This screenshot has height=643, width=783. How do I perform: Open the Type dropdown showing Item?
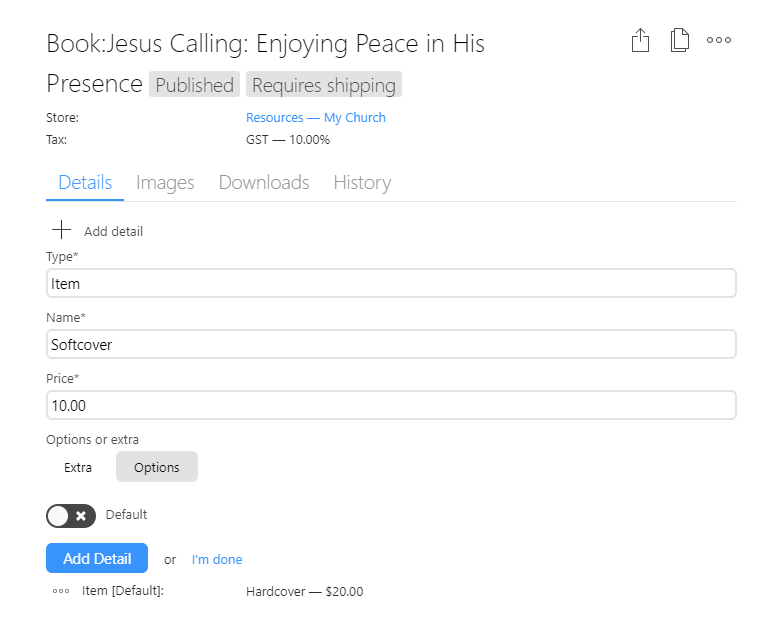[391, 284]
